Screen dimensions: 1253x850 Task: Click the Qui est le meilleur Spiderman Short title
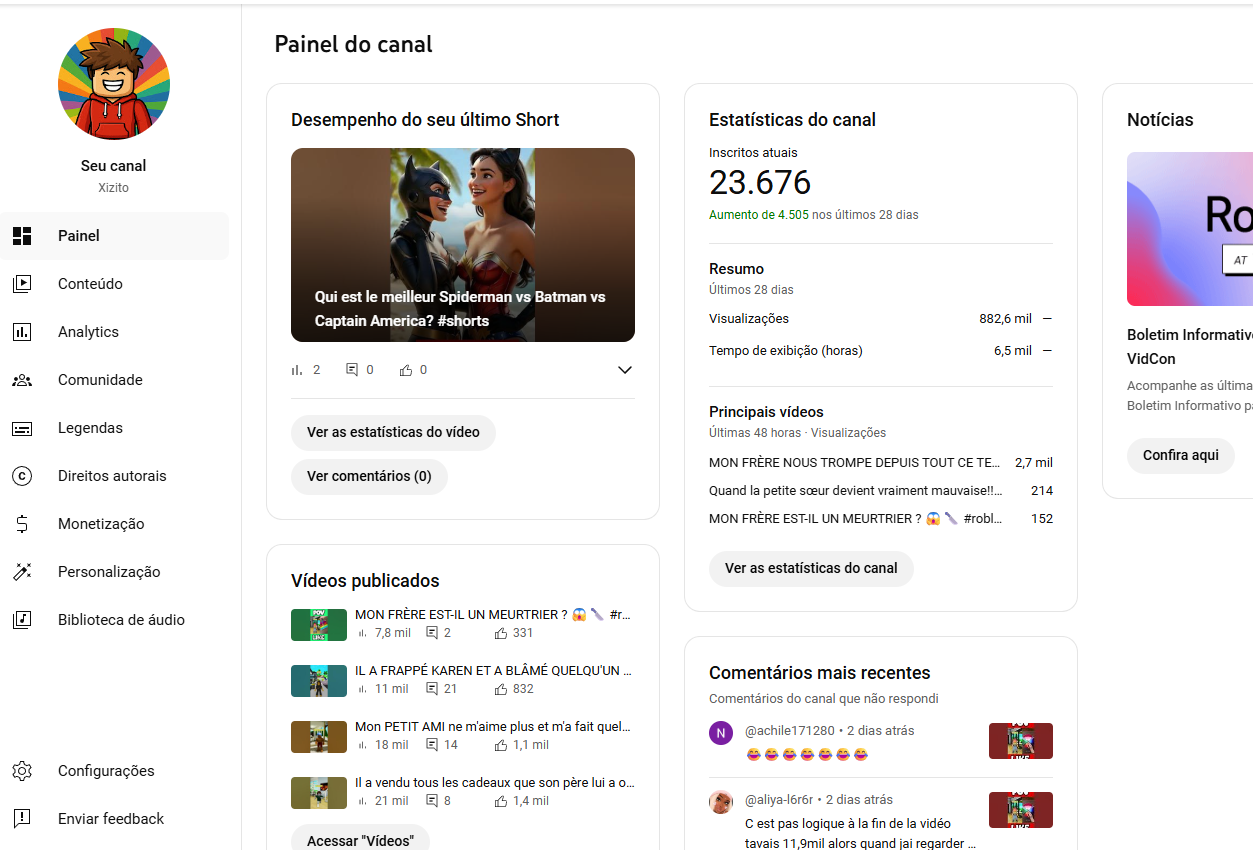[x=460, y=309]
